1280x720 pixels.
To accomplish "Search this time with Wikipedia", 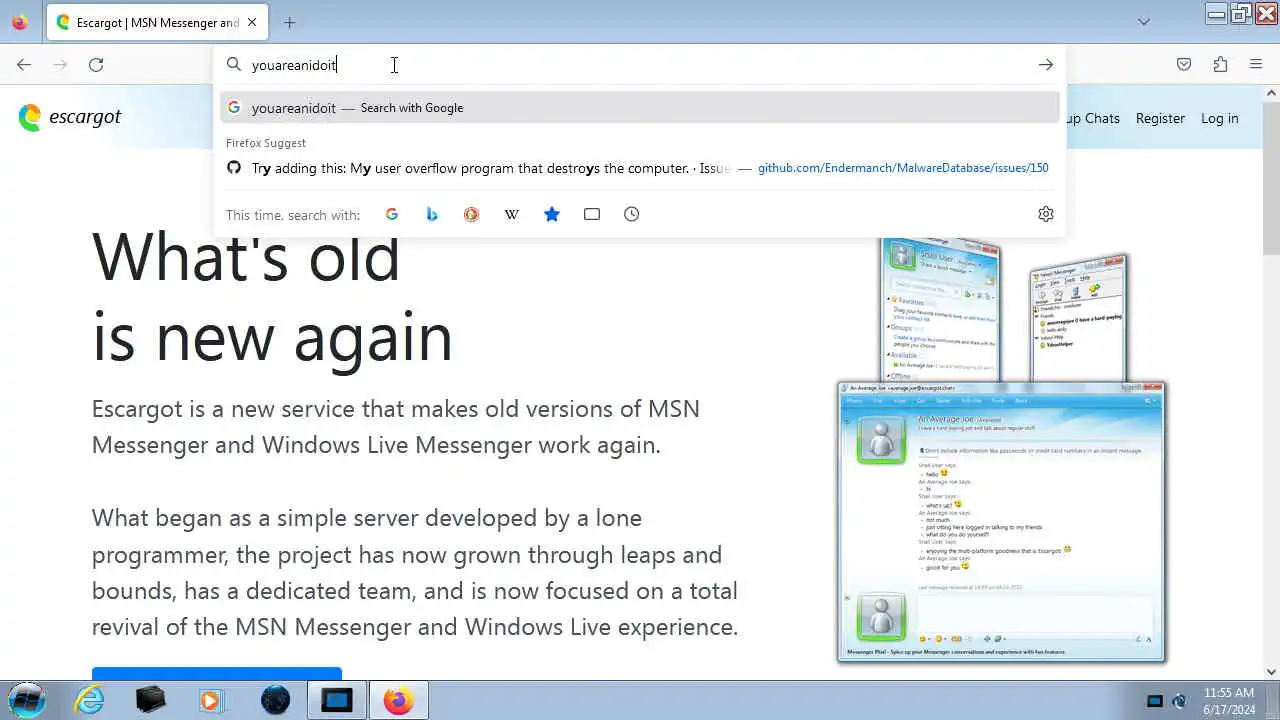I will coord(512,214).
